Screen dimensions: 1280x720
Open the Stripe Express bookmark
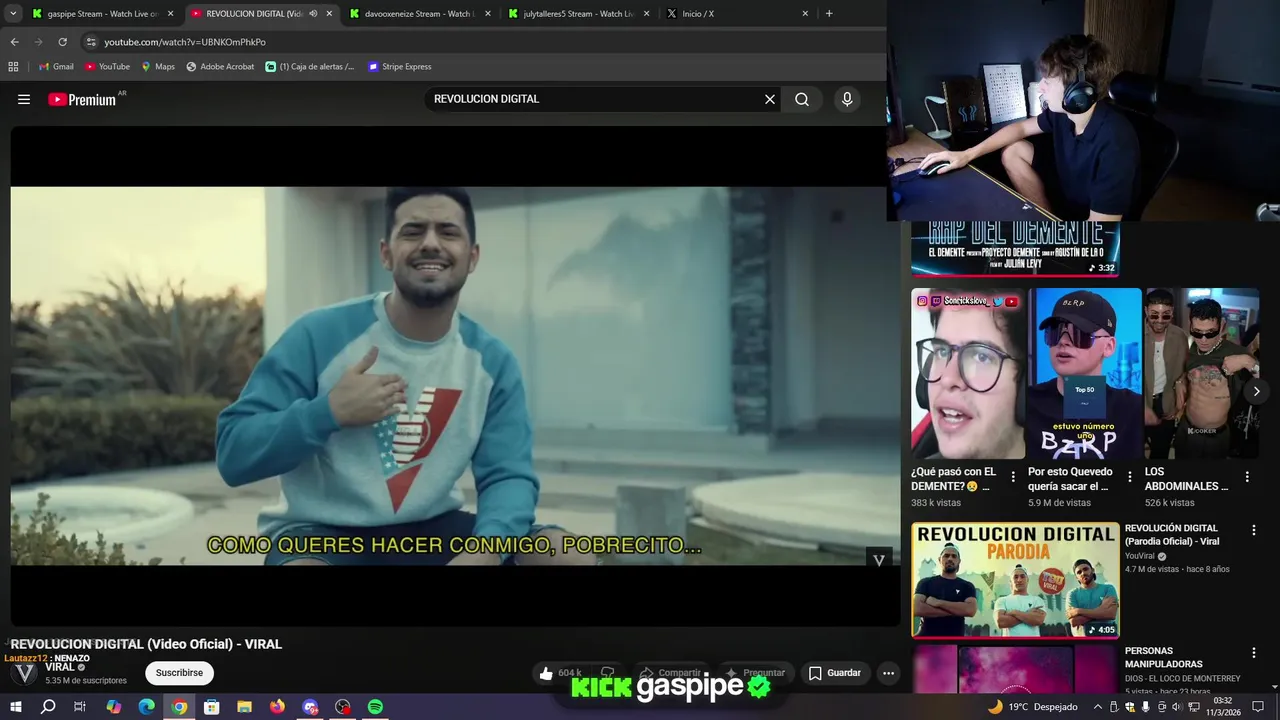400,67
